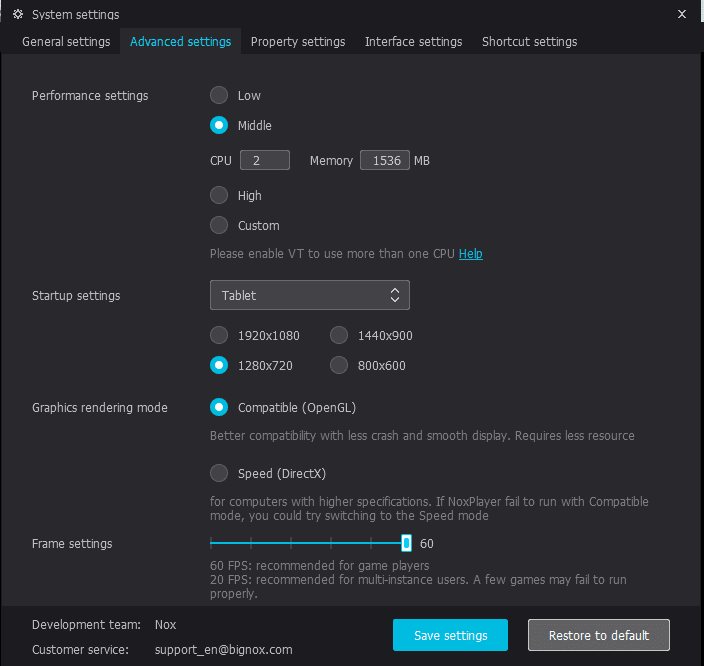The height and width of the screenshot is (666, 704).
Task: Click the frame value 60 label
Action: (427, 543)
